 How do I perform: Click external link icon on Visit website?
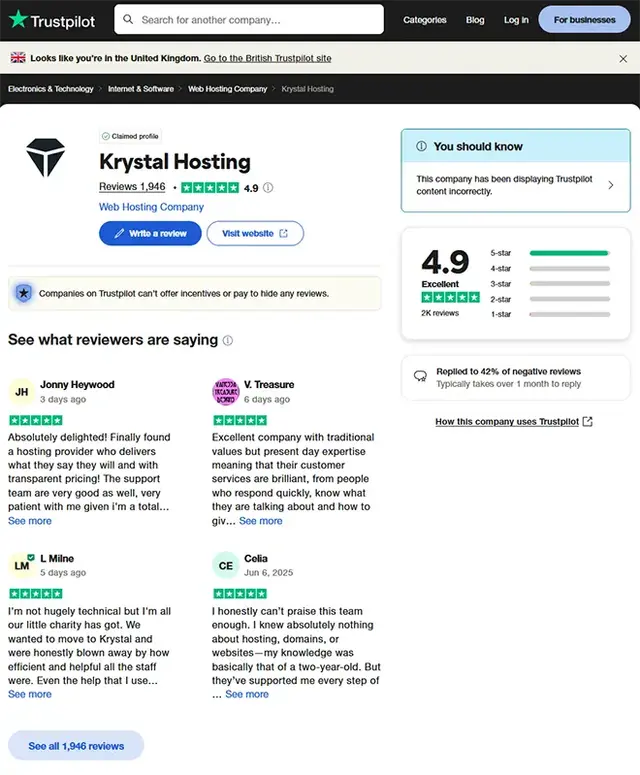tap(283, 233)
